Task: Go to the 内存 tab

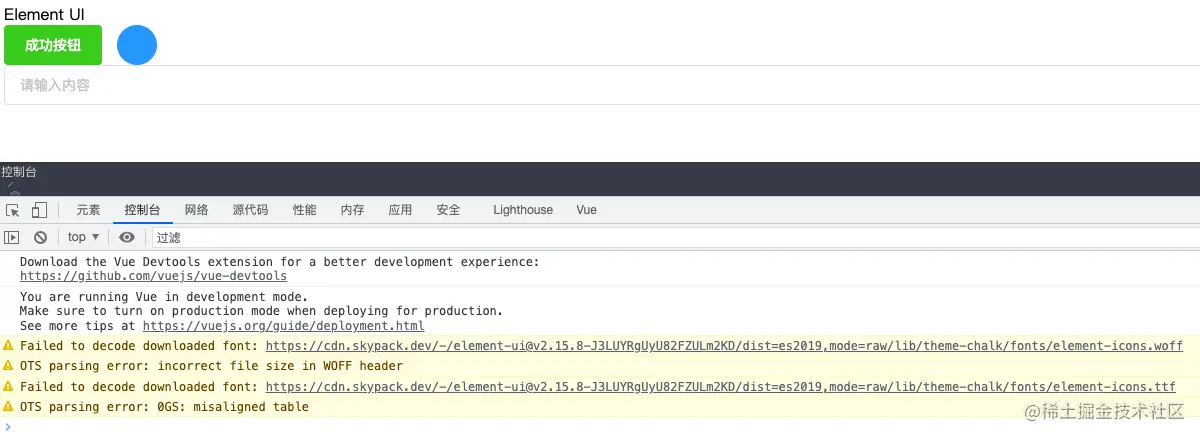Action: tap(352, 210)
